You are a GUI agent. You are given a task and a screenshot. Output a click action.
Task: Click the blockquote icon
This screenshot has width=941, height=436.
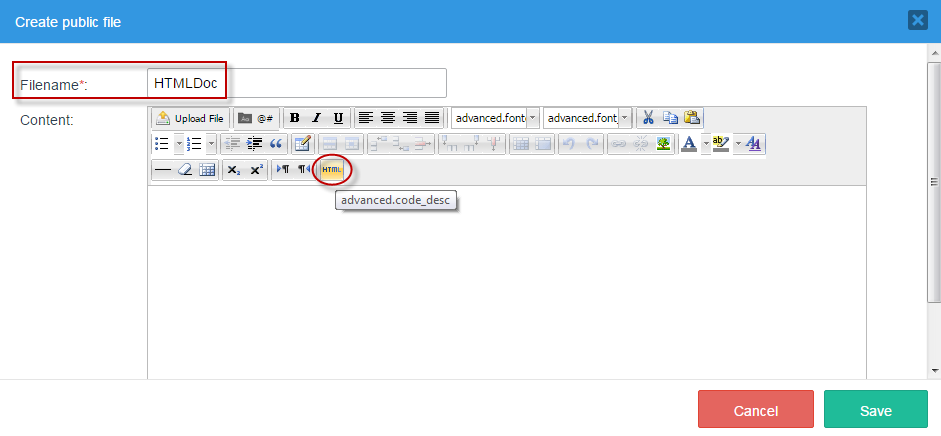276,144
